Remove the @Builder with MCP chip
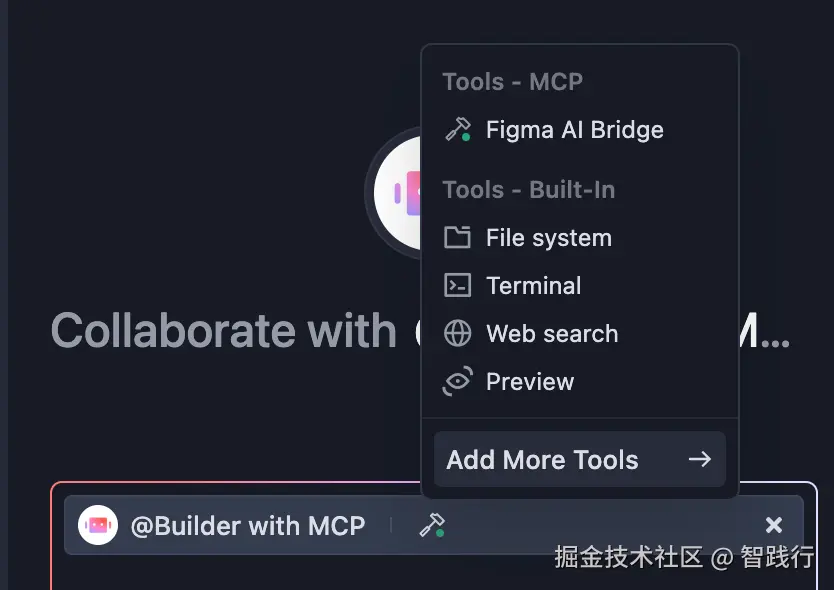The height and width of the screenshot is (590, 834). click(774, 525)
